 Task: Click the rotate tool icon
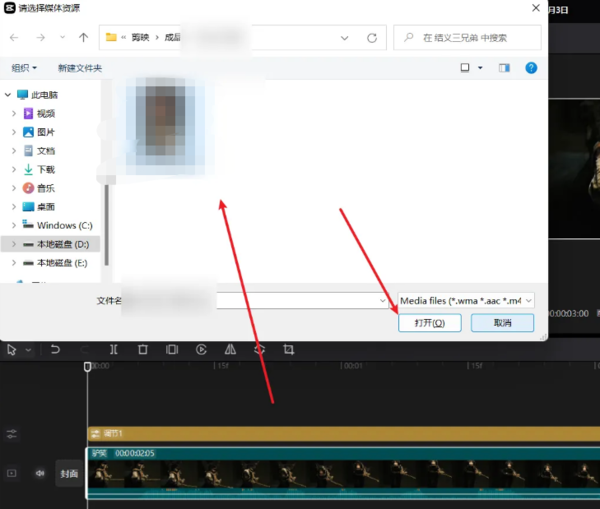coord(259,349)
